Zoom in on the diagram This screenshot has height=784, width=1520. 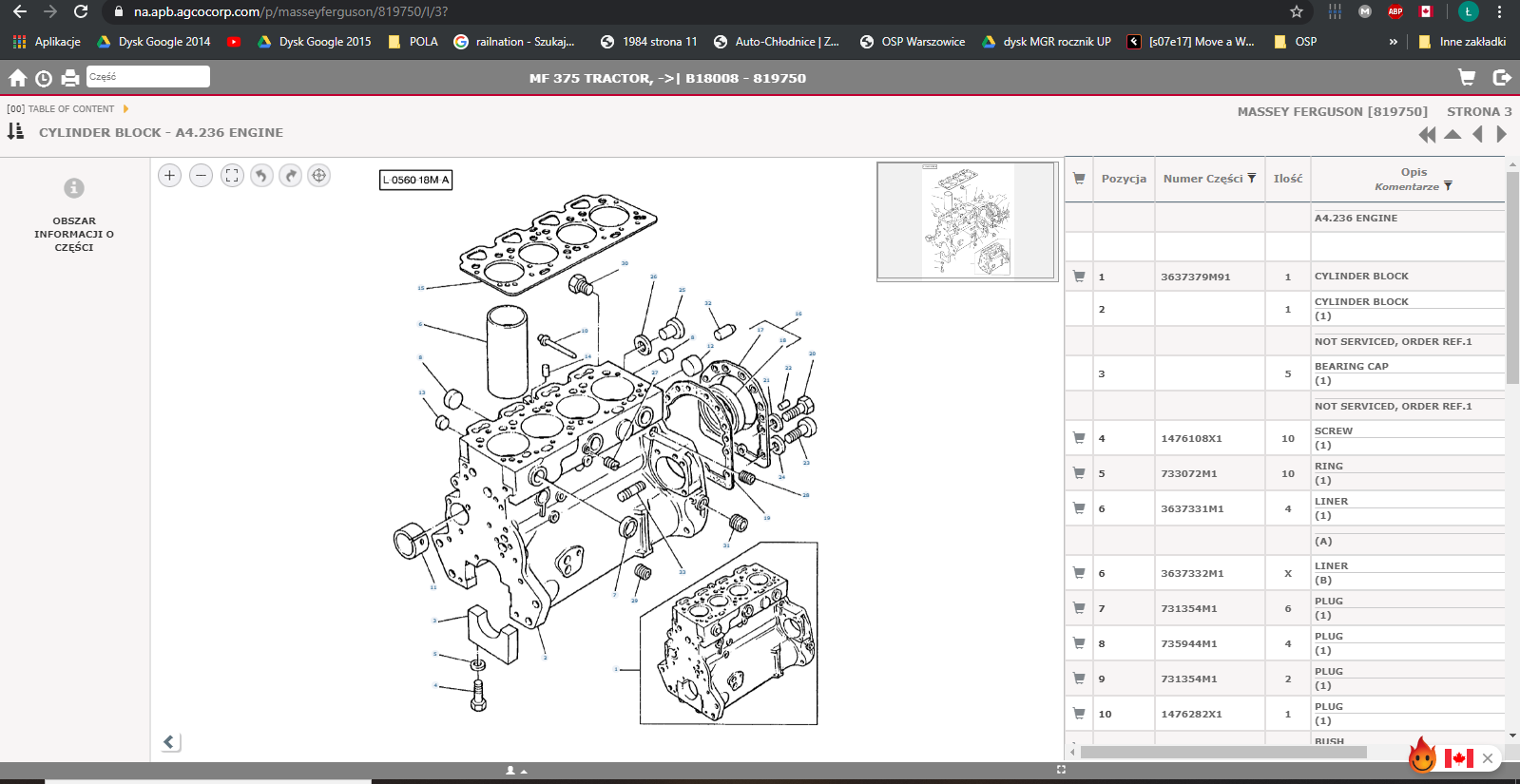[169, 175]
